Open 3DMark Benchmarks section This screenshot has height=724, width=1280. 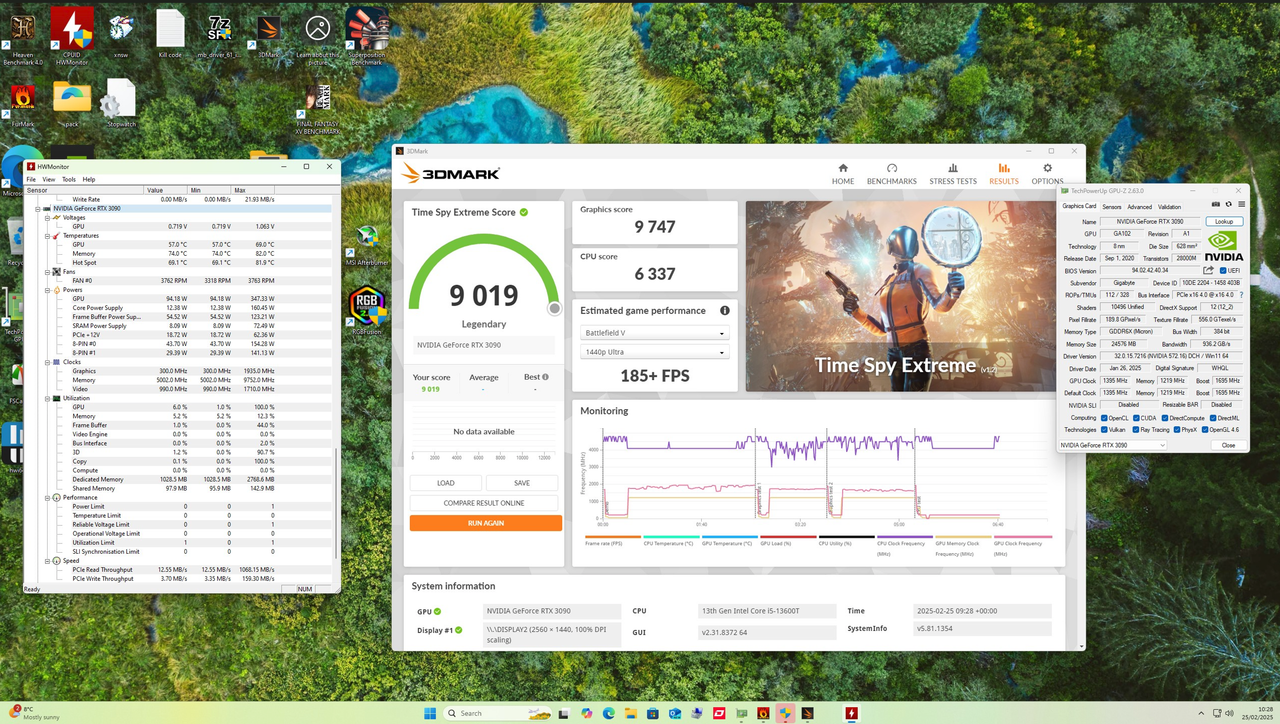pyautogui.click(x=892, y=174)
